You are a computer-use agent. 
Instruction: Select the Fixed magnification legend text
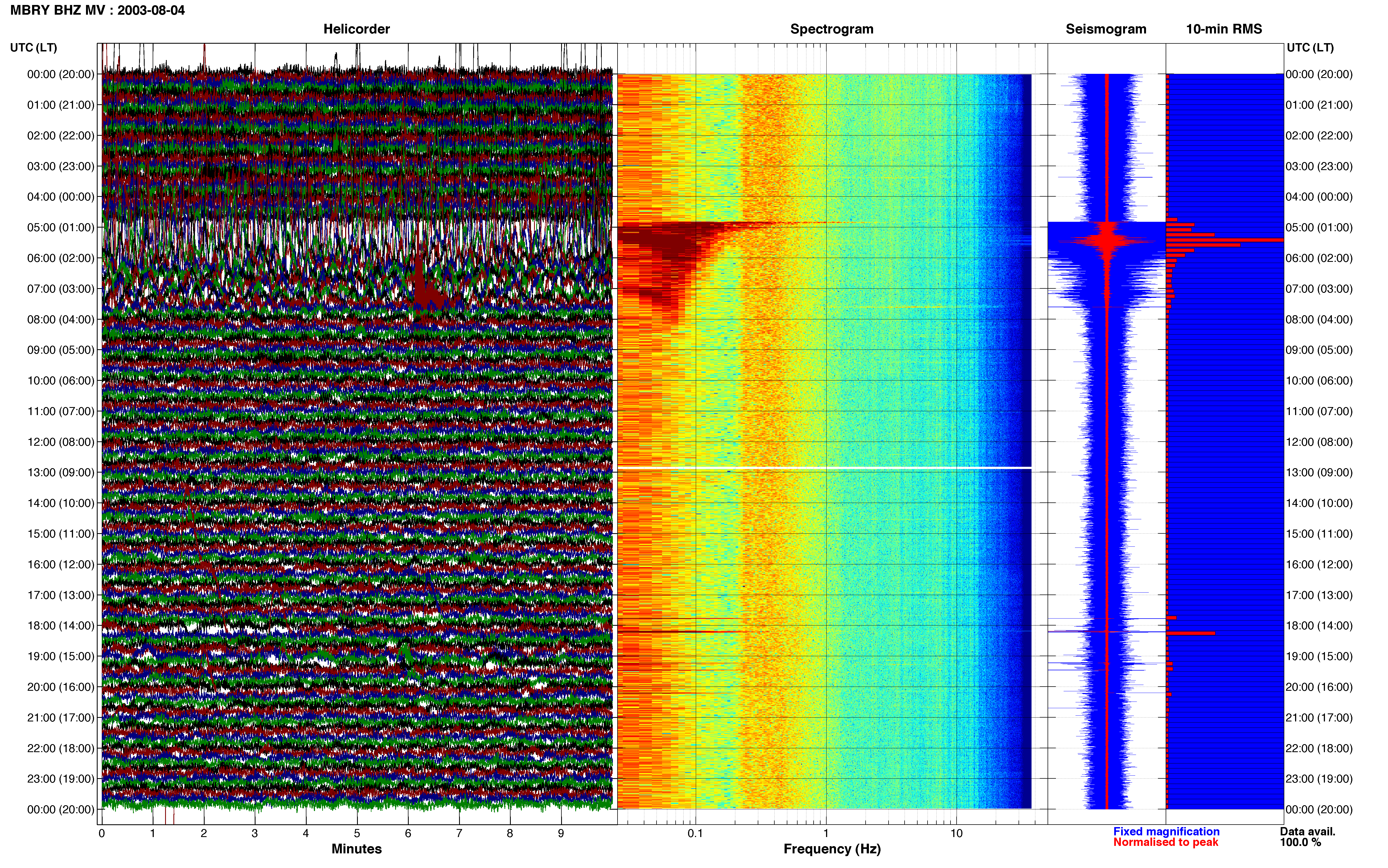coord(1166,831)
